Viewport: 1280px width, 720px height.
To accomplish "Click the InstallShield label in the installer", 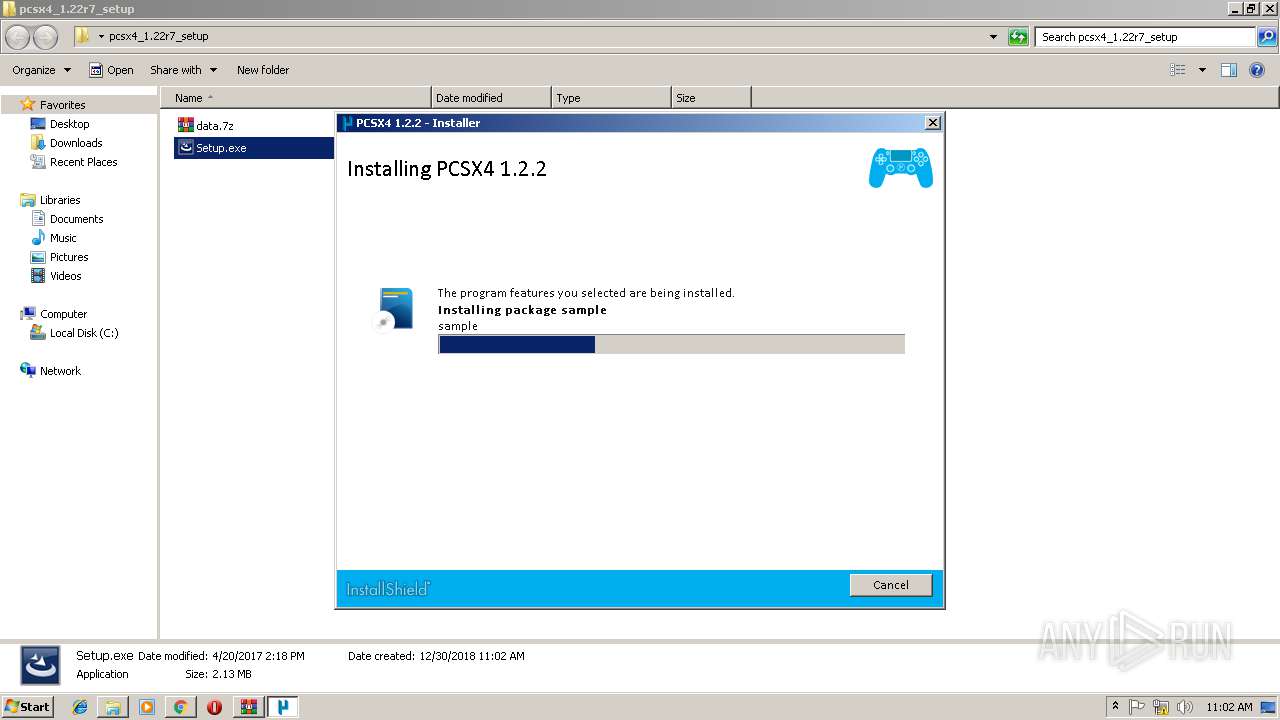I will [x=388, y=589].
